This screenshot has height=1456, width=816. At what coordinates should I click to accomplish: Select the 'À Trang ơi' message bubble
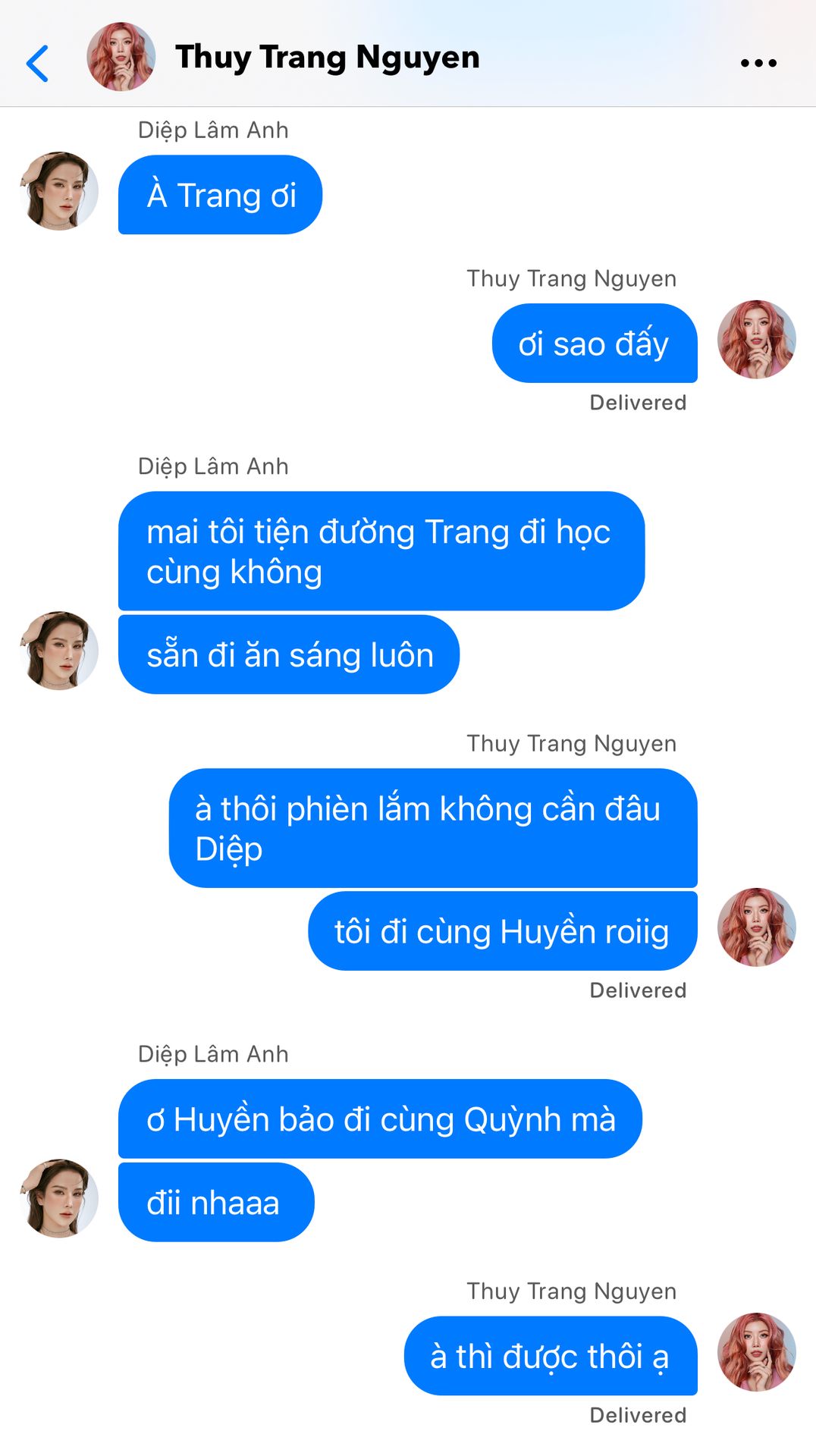tap(220, 195)
